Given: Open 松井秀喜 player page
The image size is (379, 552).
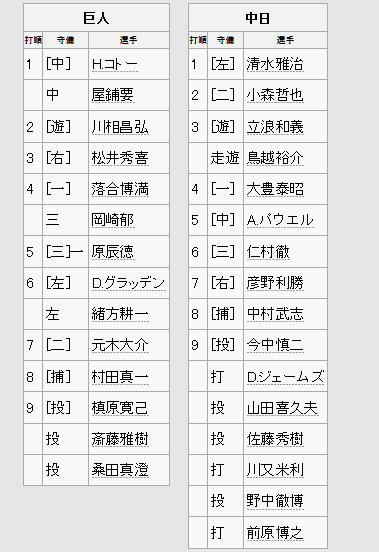Looking at the screenshot, I should 120,158.
